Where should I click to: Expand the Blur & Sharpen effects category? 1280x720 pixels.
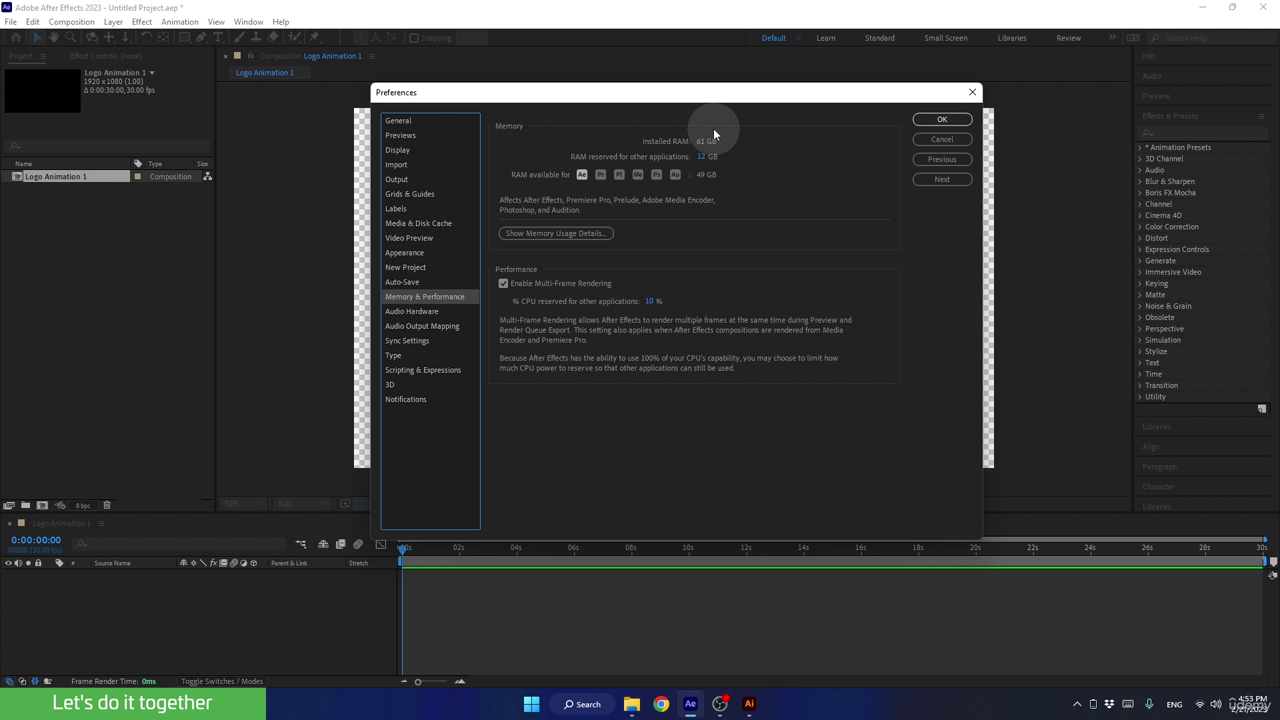click(x=1140, y=182)
